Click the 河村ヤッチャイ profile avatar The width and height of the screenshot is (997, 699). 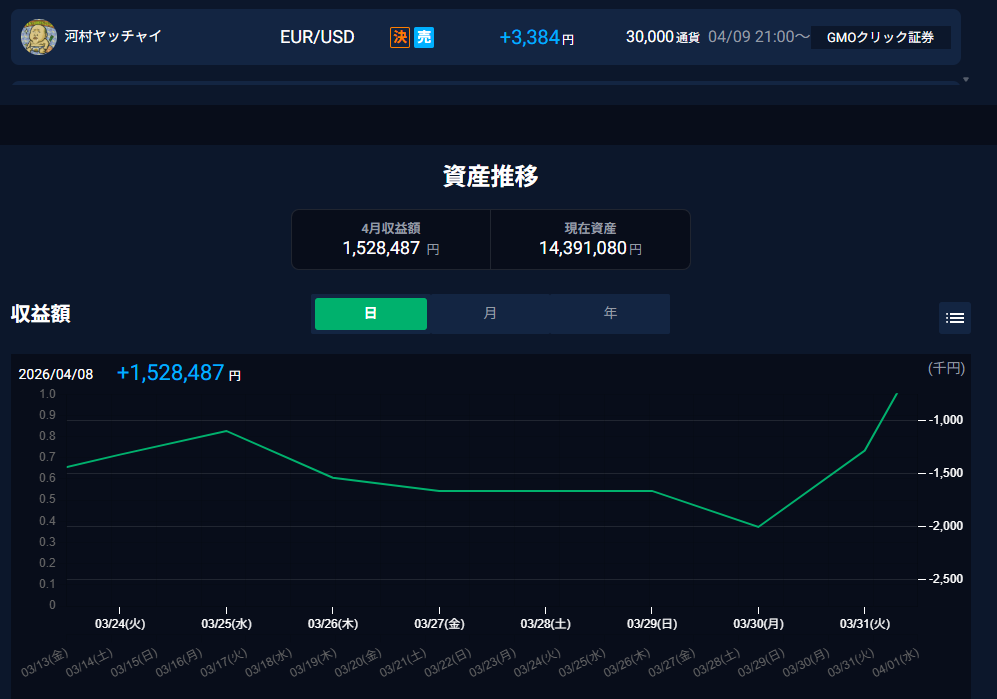[39, 37]
